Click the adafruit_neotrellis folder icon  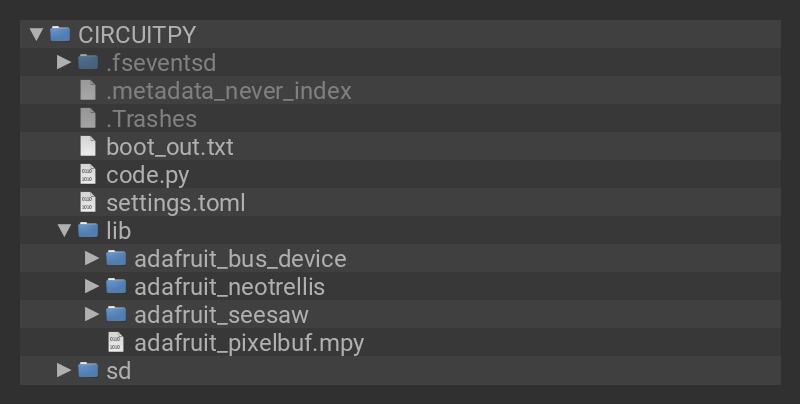coord(116,287)
